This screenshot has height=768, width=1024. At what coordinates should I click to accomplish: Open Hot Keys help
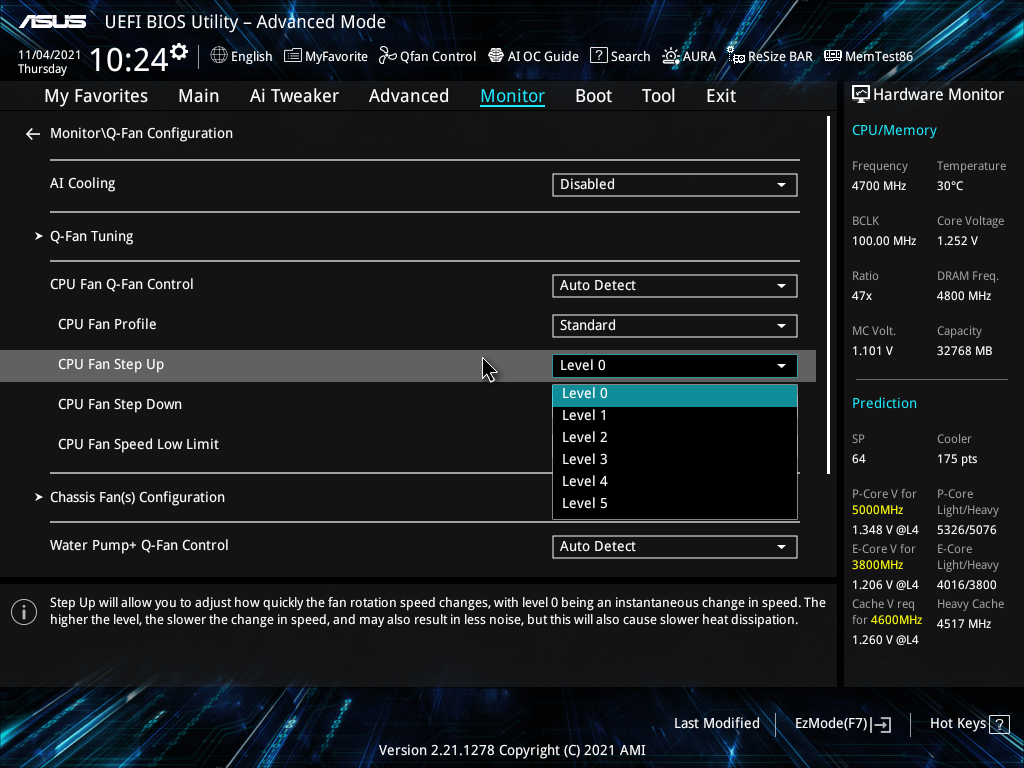970,724
